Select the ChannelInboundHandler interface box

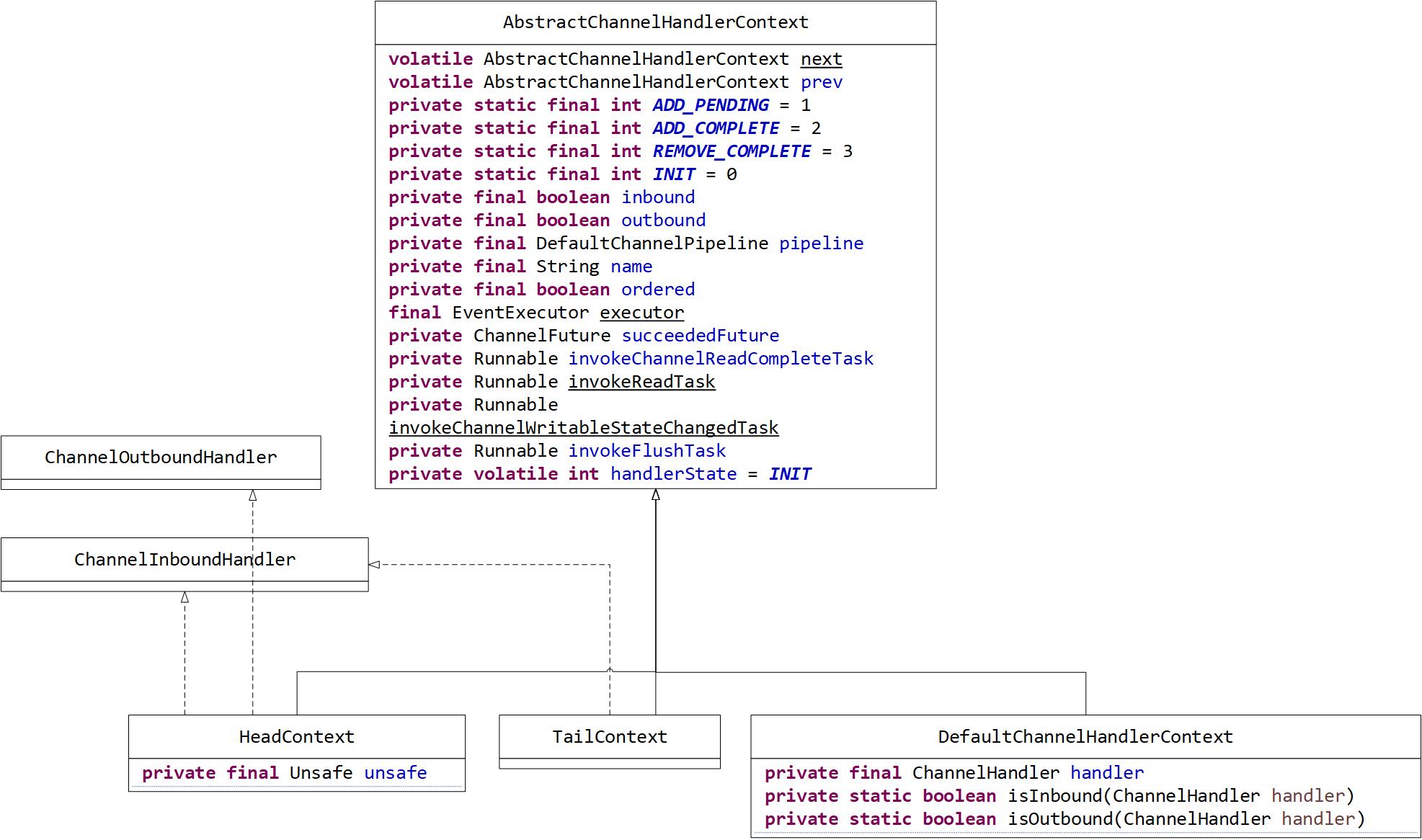185,560
